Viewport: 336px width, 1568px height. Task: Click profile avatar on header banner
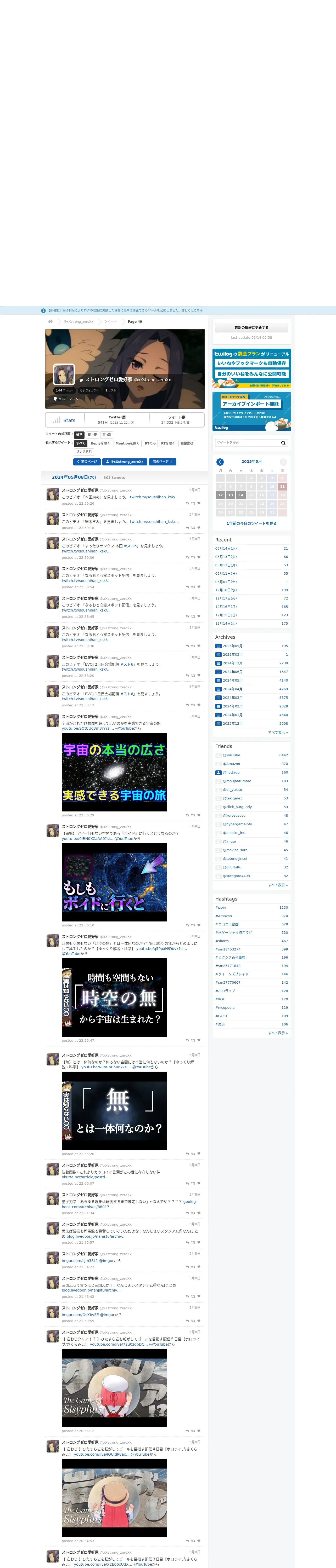click(x=64, y=374)
